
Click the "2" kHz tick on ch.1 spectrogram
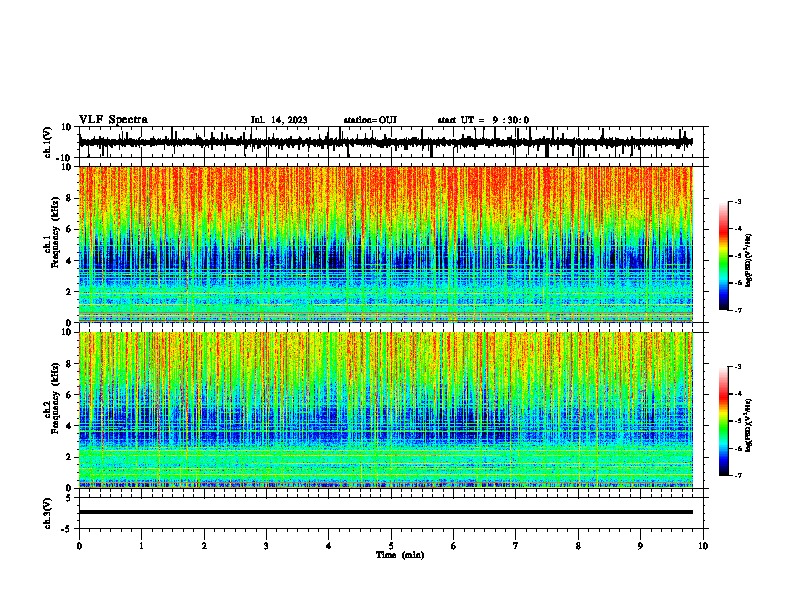pyautogui.click(x=69, y=292)
